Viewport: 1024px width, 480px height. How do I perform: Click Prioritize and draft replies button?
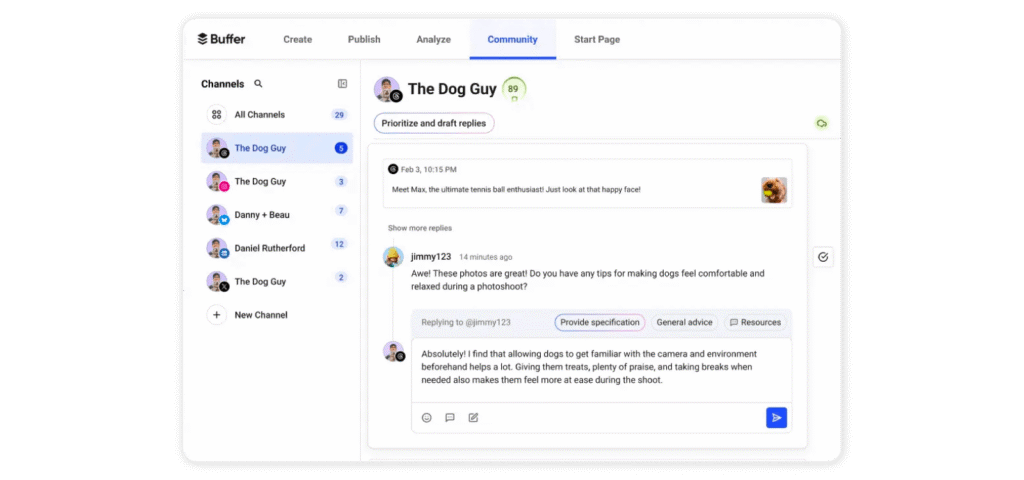click(434, 123)
